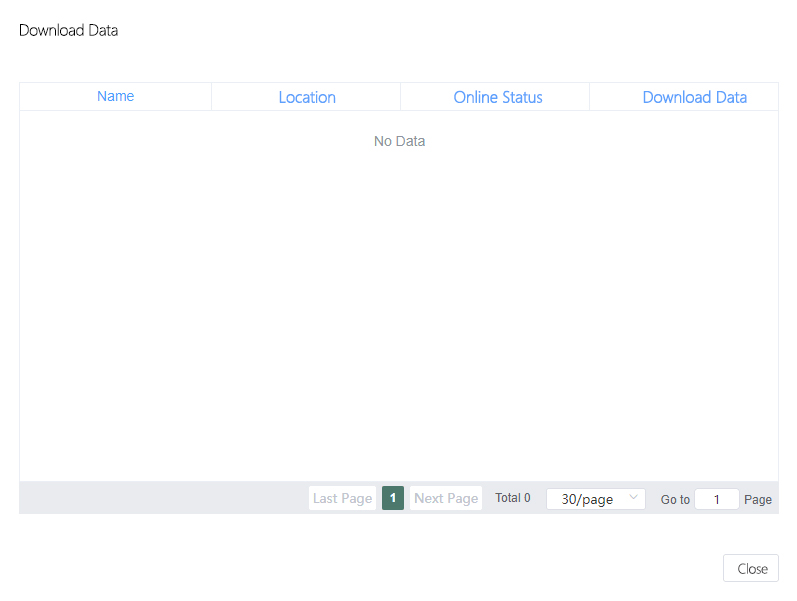This screenshot has width=797, height=601.
Task: Click the divider between Location and Online Status
Action: (400, 97)
